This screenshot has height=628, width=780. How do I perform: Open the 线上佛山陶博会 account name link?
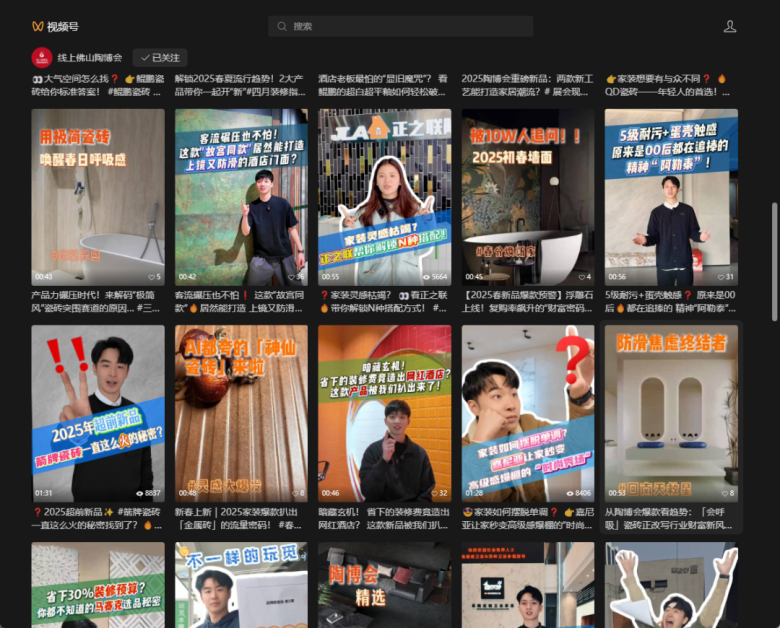(x=90, y=58)
